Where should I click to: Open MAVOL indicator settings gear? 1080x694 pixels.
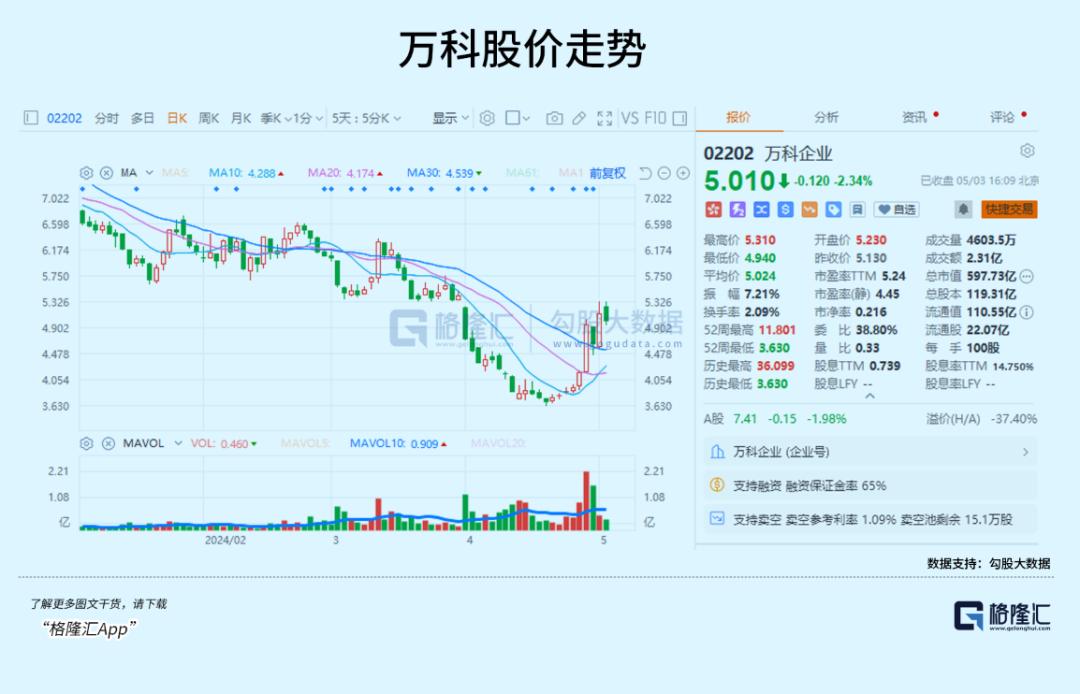pos(86,443)
